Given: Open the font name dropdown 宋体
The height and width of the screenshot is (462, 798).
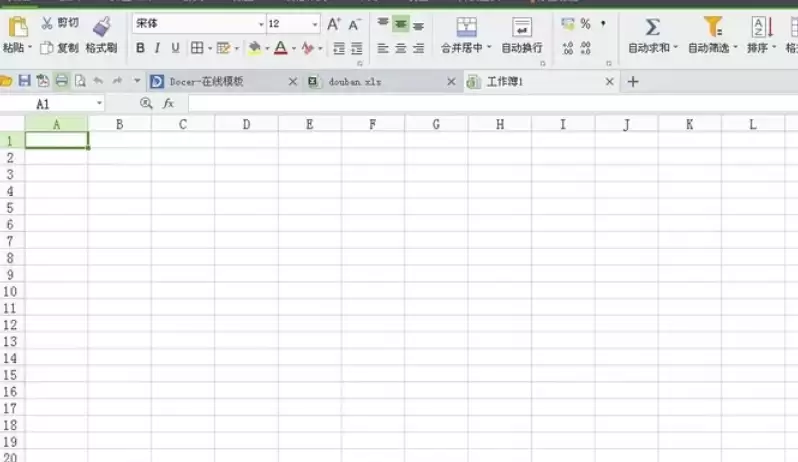Looking at the screenshot, I should pyautogui.click(x=261, y=24).
